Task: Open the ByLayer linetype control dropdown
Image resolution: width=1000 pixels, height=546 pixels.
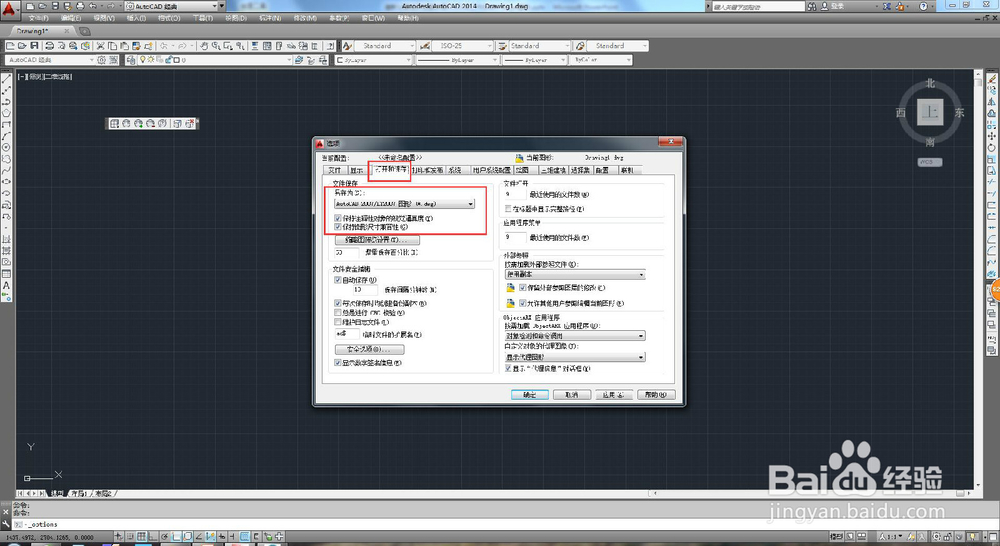Action: point(457,60)
